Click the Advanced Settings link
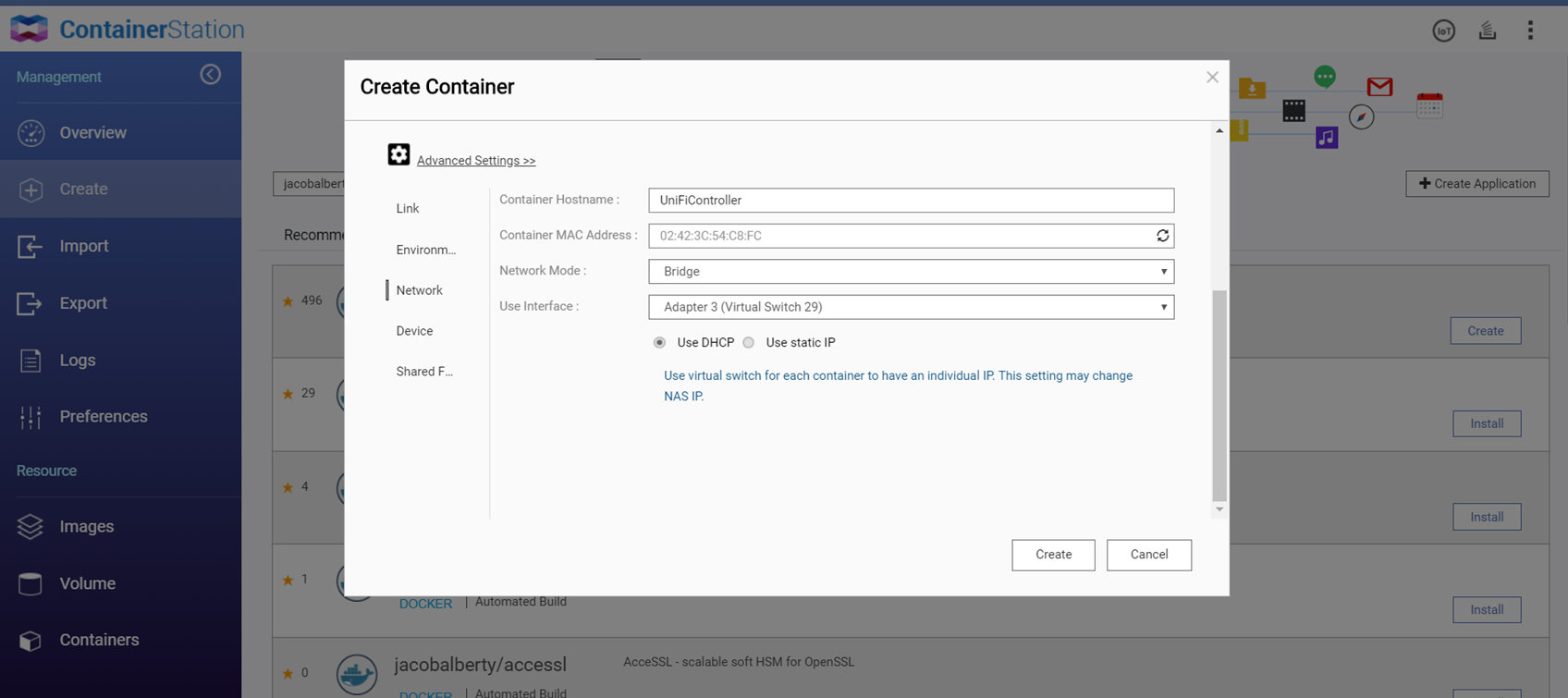This screenshot has height=698, width=1568. click(475, 161)
